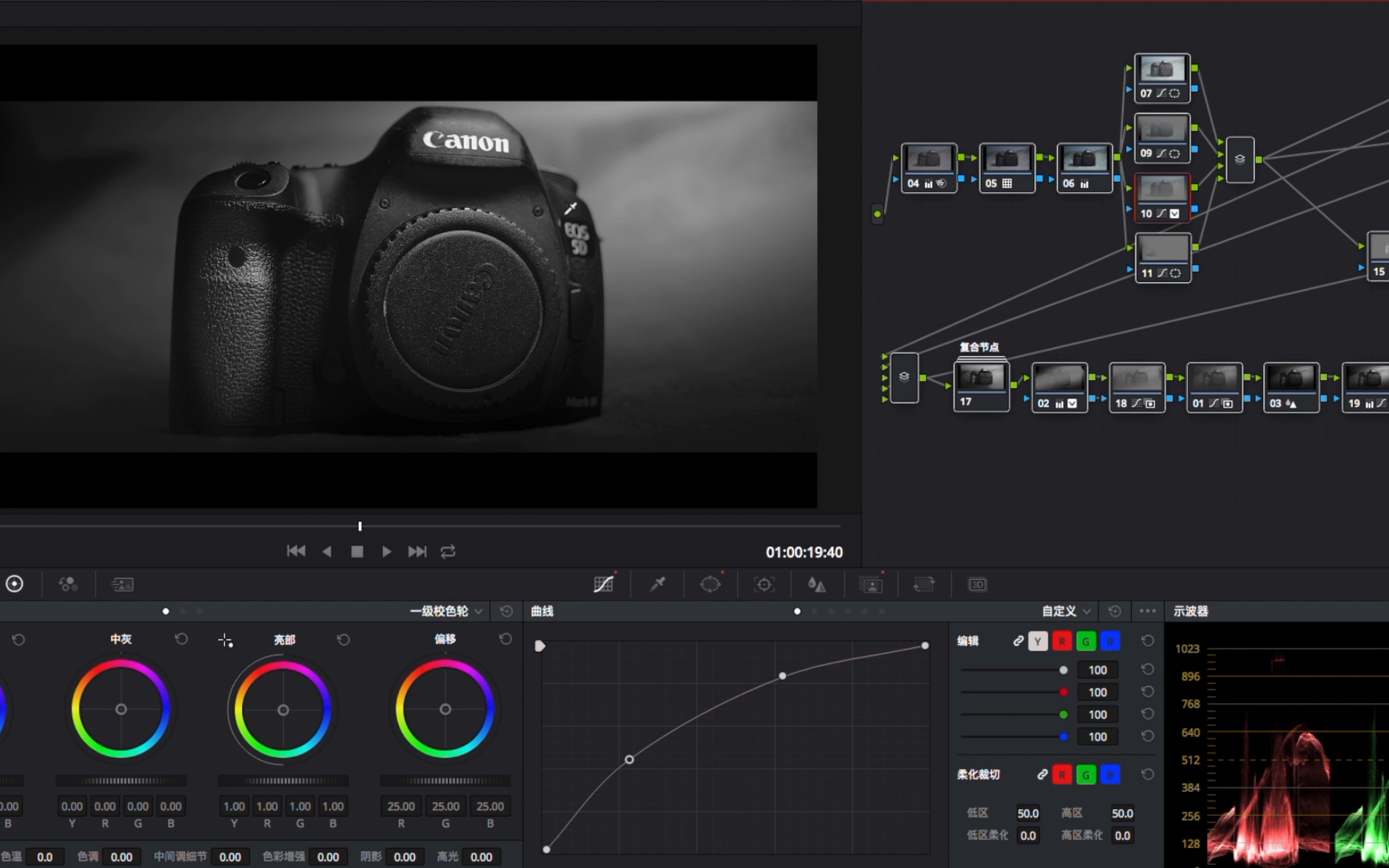Adjust the green intensity slider handle
This screenshot has width=1389, height=868.
point(1063,715)
